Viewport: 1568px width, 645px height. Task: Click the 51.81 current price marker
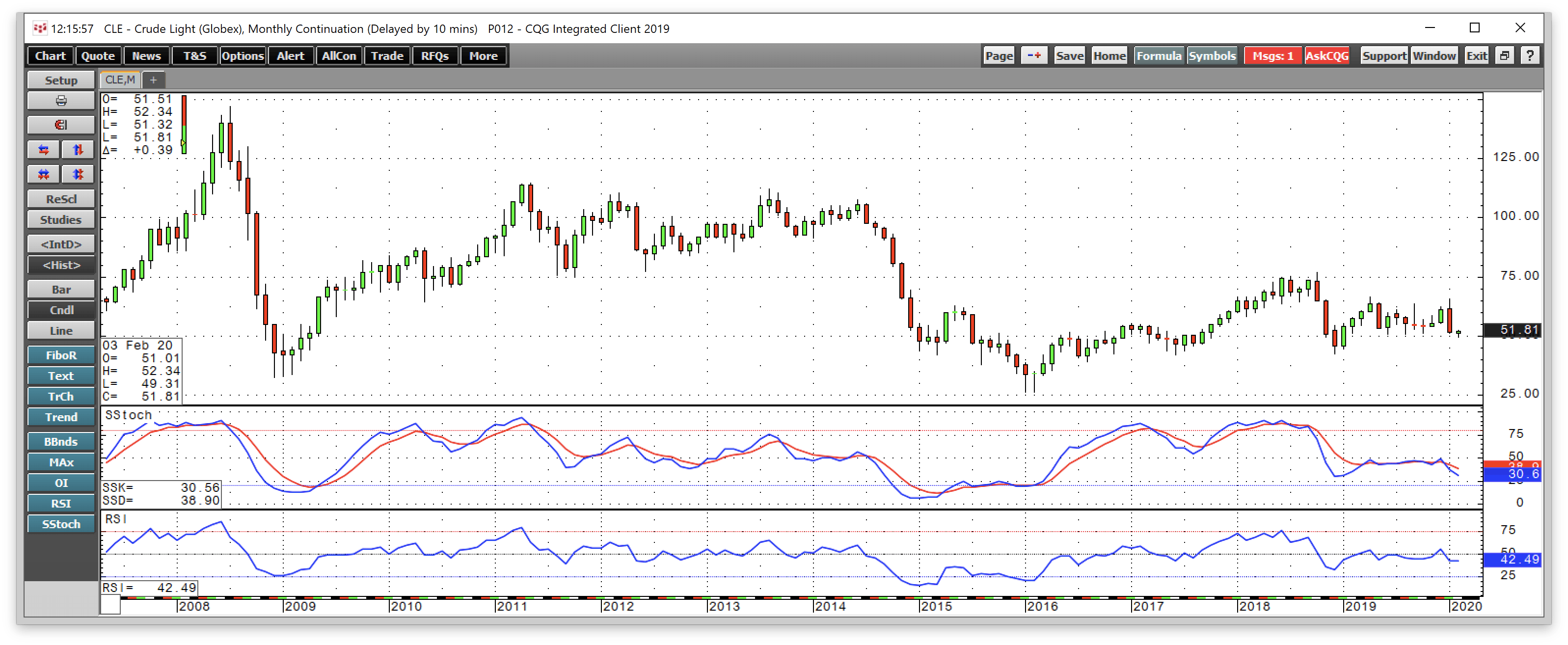point(1512,330)
